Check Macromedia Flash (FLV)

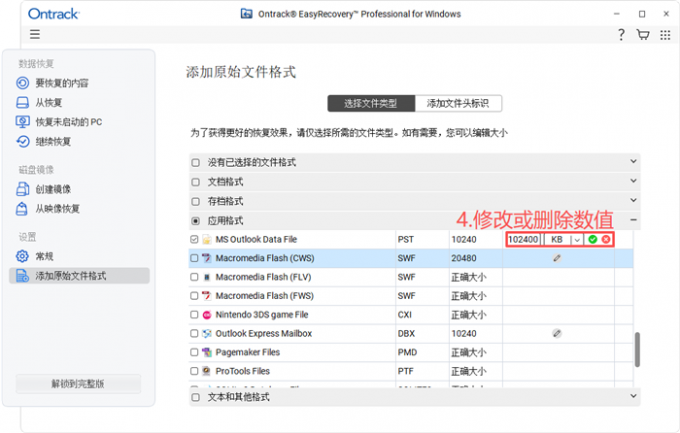tap(194, 277)
